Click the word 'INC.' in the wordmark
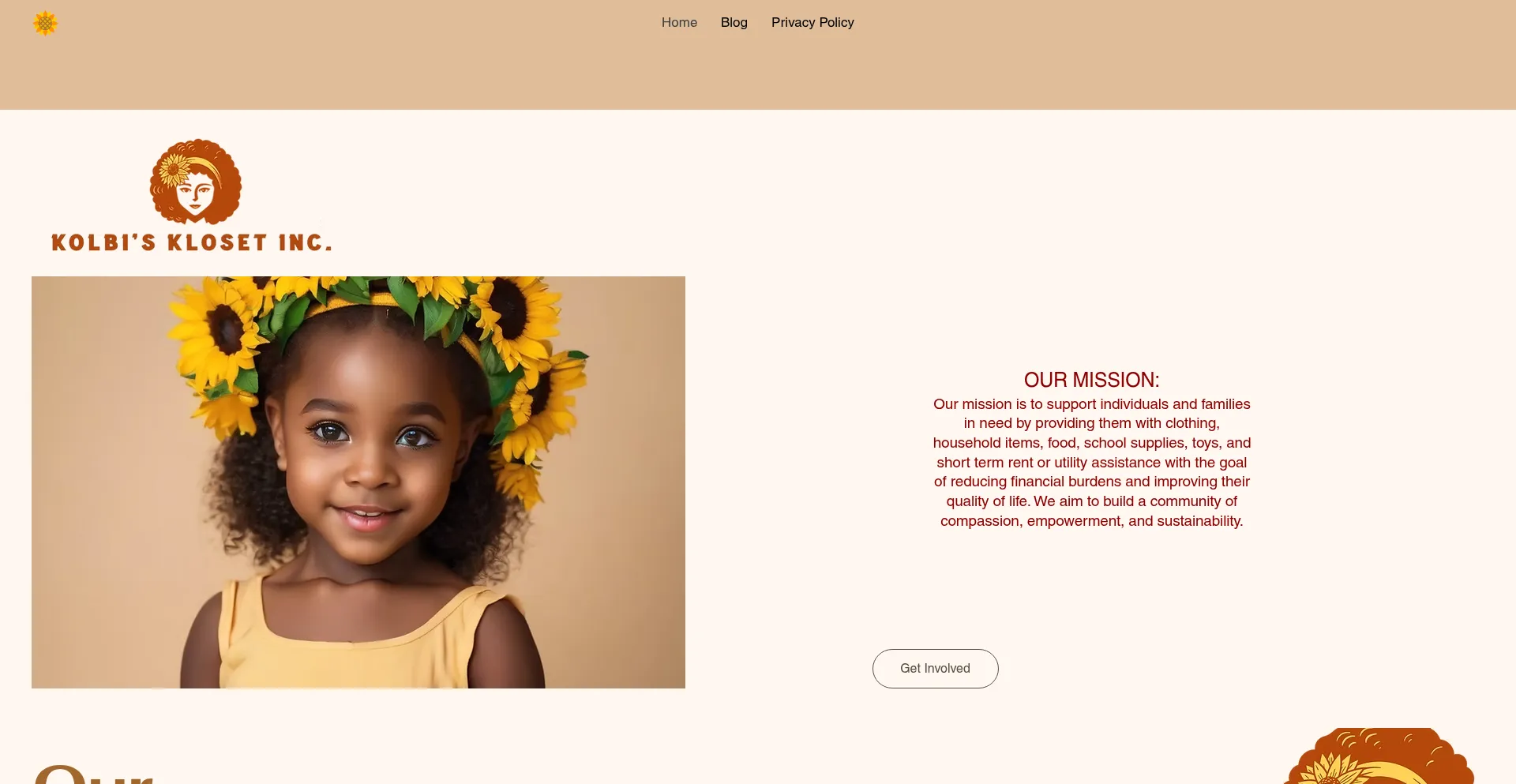 point(305,242)
